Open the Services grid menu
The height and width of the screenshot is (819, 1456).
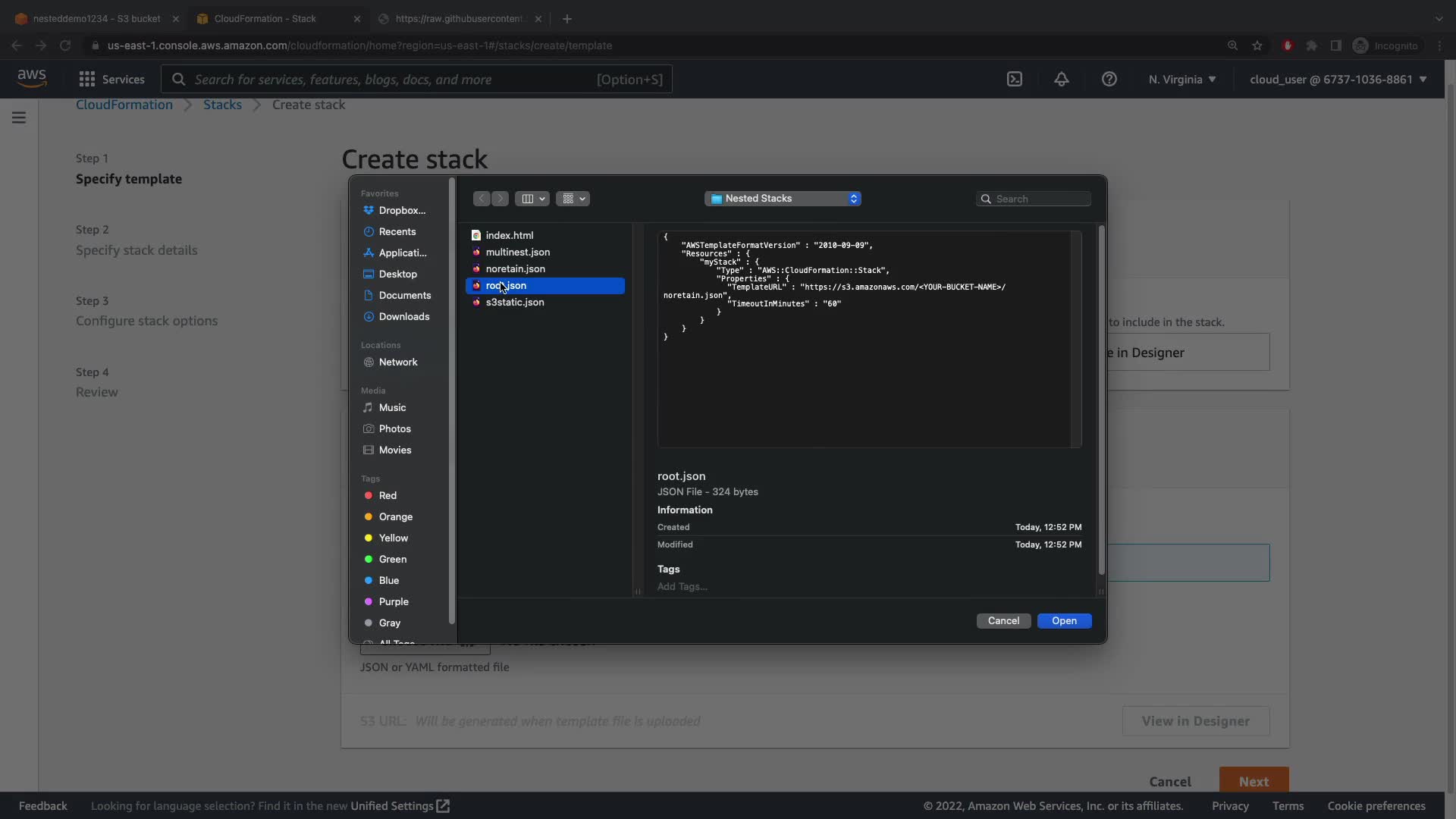[x=111, y=79]
